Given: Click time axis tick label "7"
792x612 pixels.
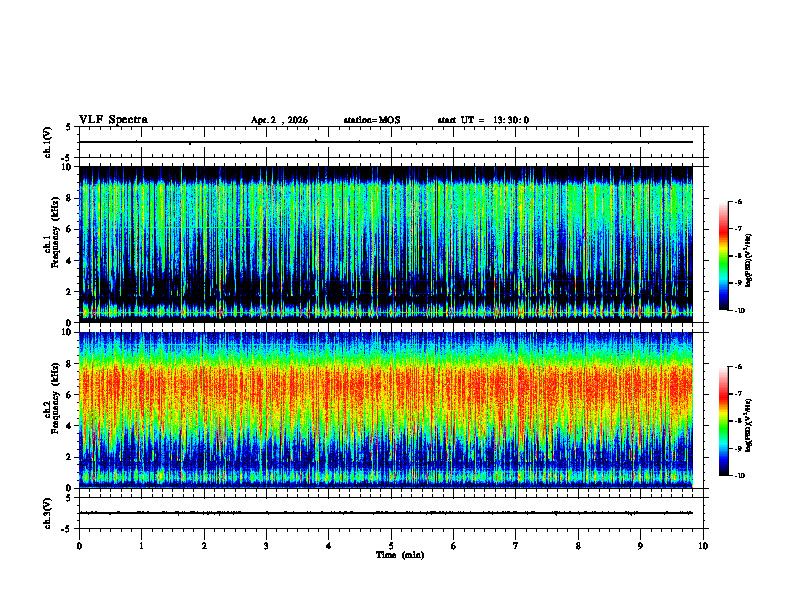Looking at the screenshot, I should pos(516,546).
